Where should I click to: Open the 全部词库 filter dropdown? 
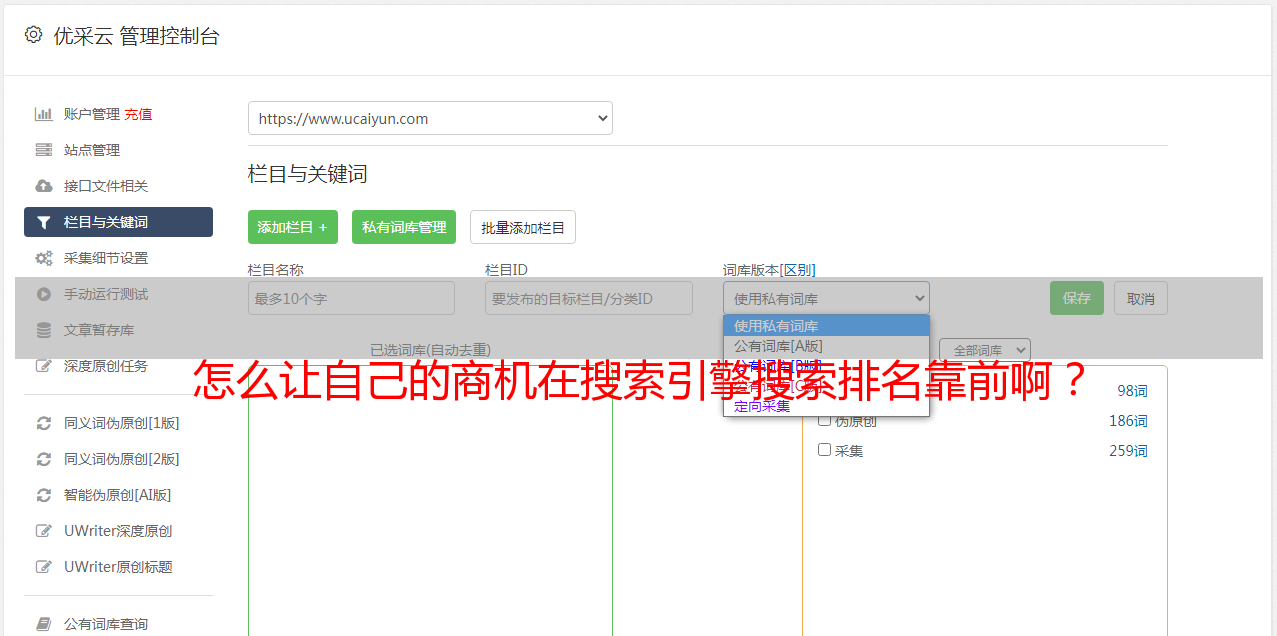coord(985,350)
